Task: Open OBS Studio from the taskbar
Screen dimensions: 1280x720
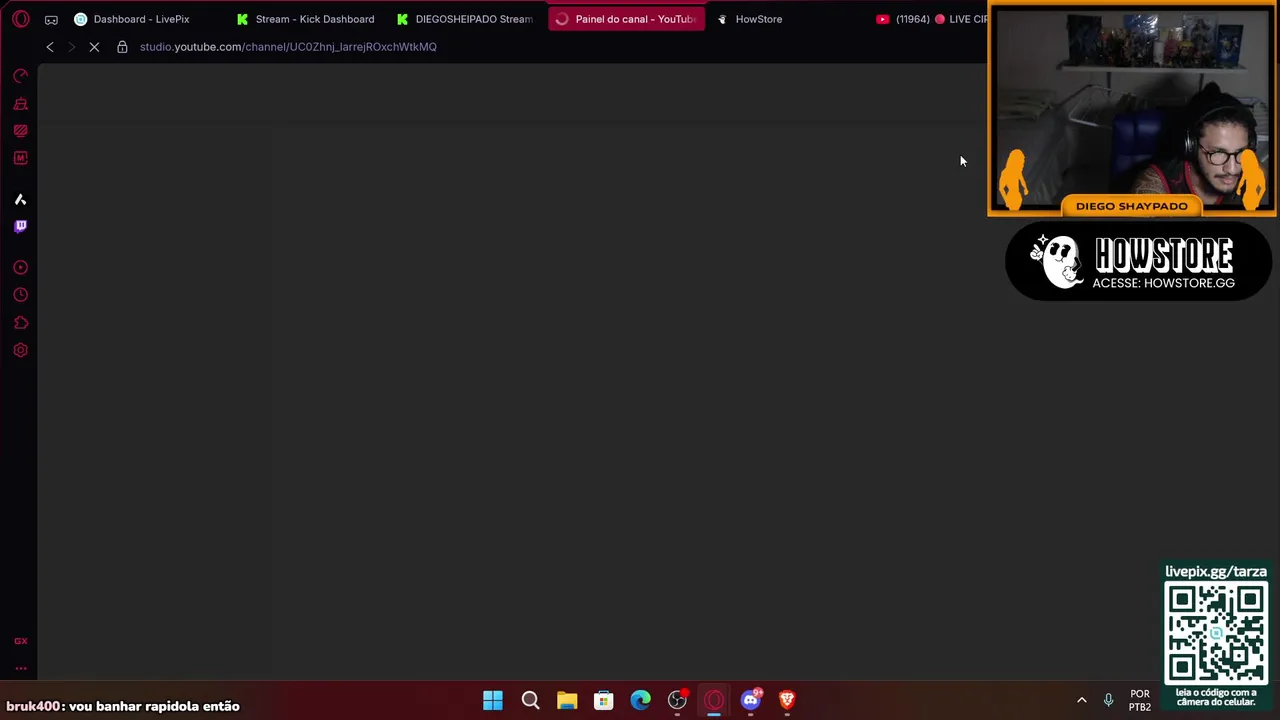Action: pos(677,701)
